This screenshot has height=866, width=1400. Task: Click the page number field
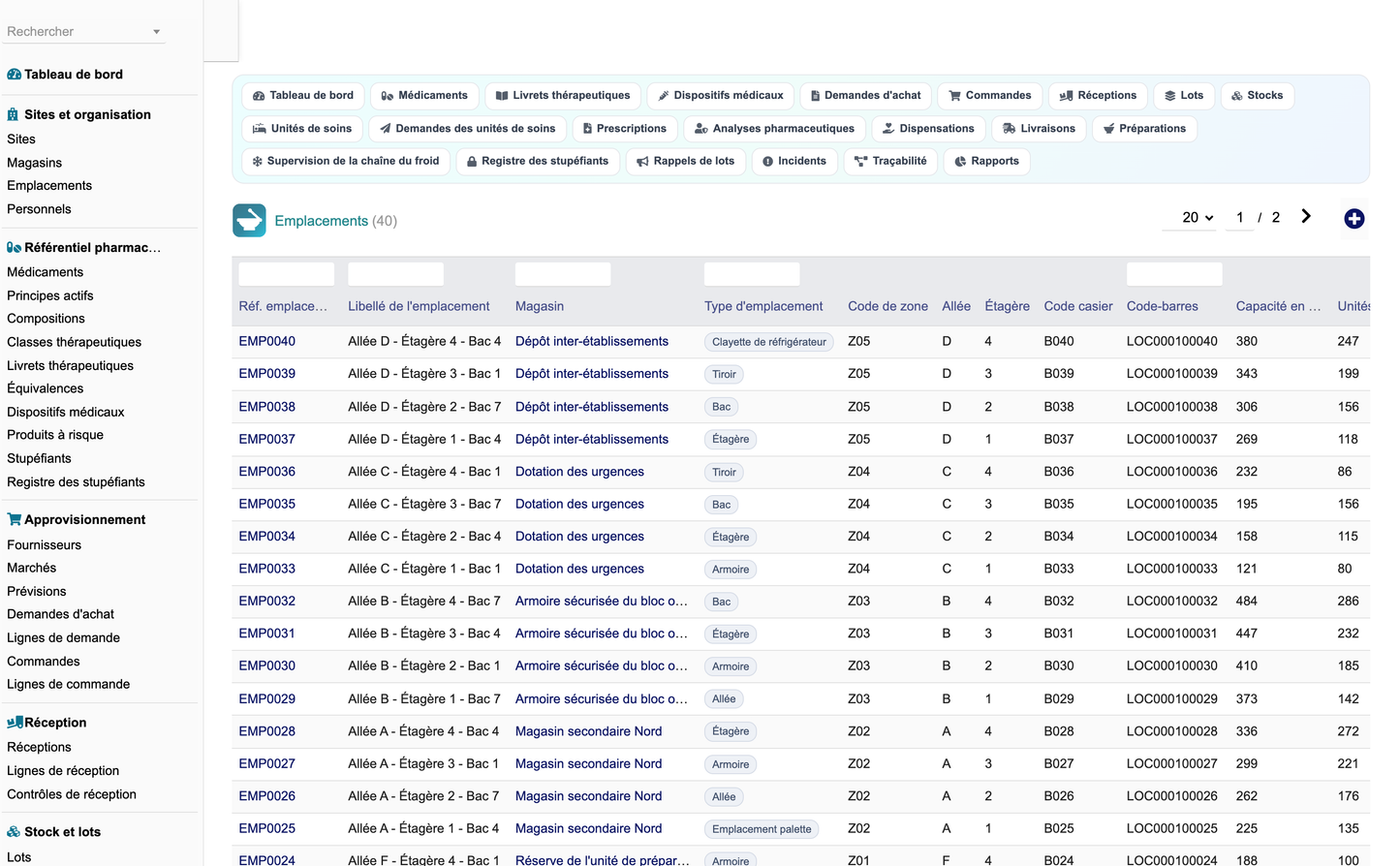pos(1240,218)
